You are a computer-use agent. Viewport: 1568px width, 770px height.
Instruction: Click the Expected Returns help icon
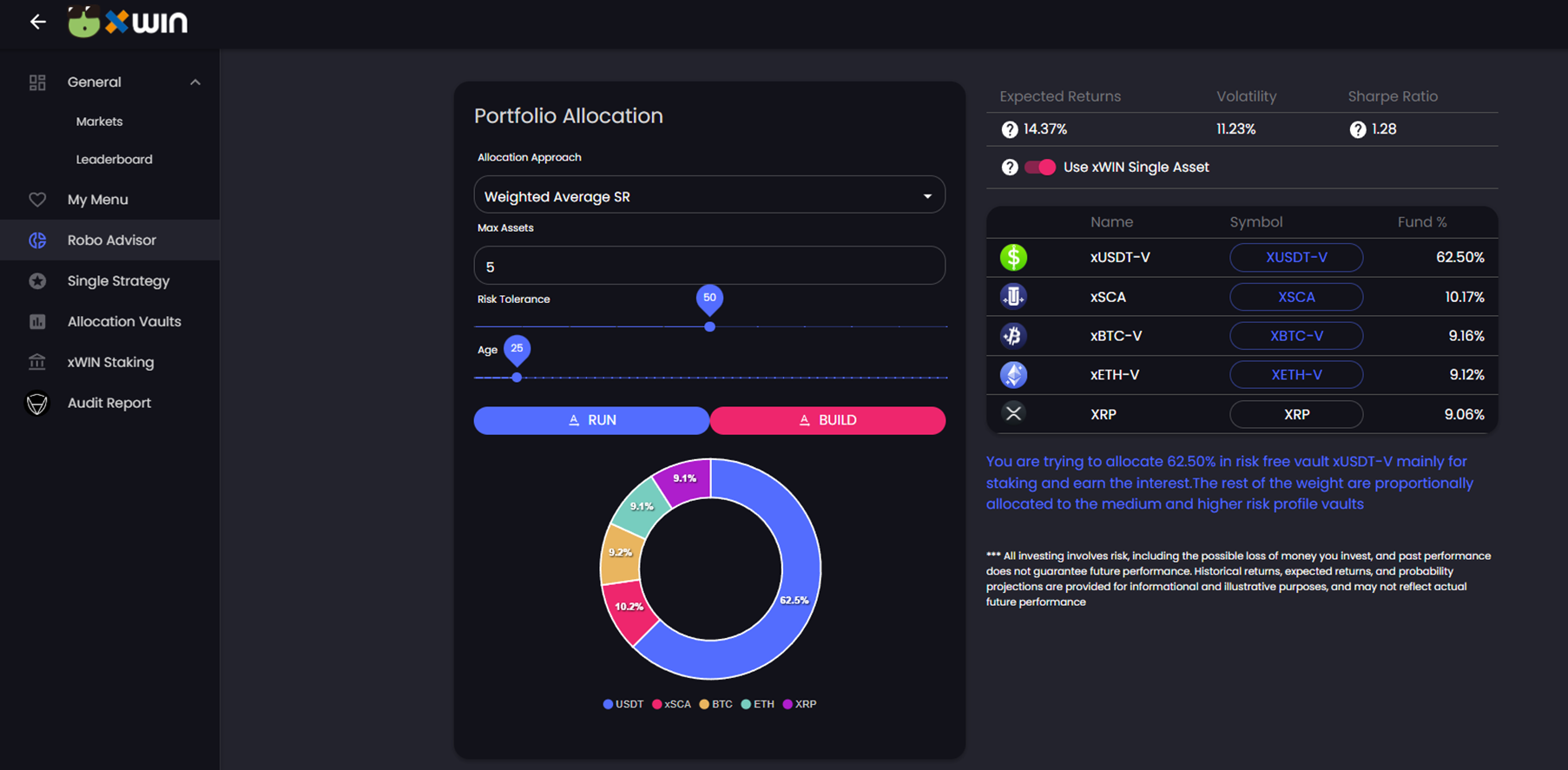1009,129
